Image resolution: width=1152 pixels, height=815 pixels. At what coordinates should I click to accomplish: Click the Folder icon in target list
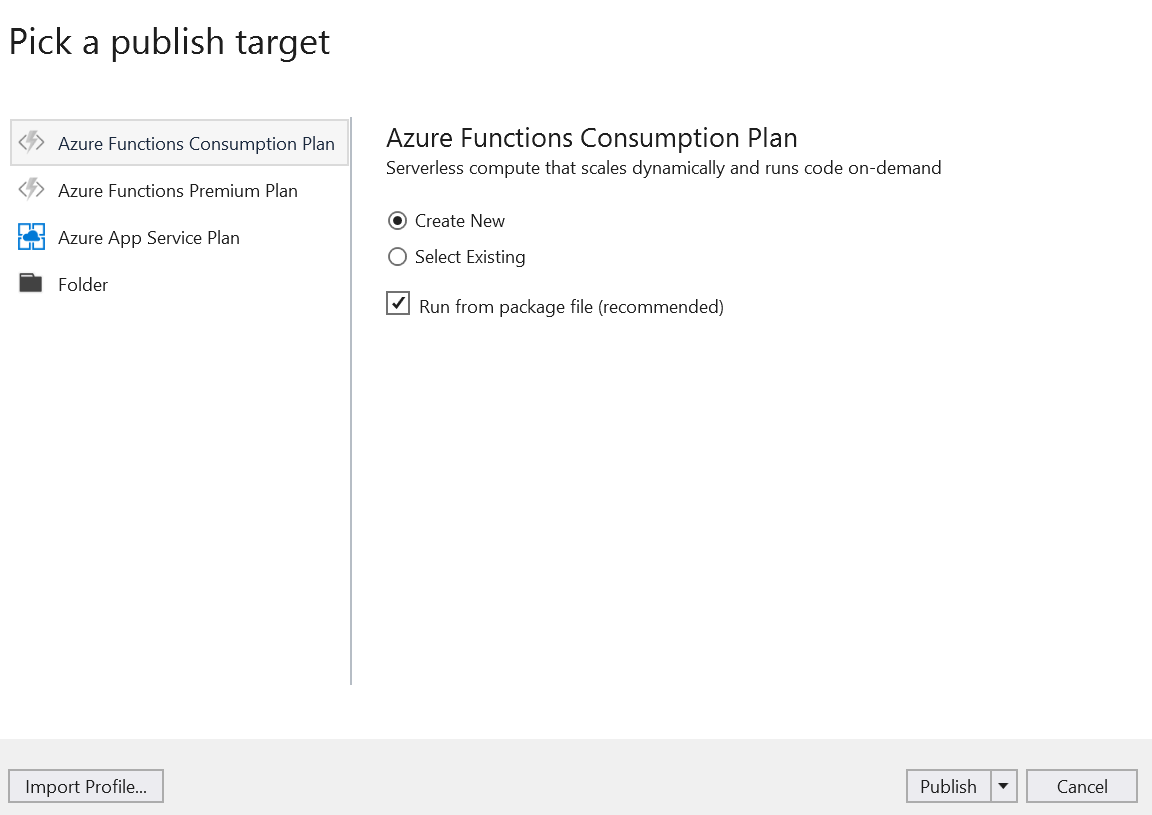click(x=30, y=283)
